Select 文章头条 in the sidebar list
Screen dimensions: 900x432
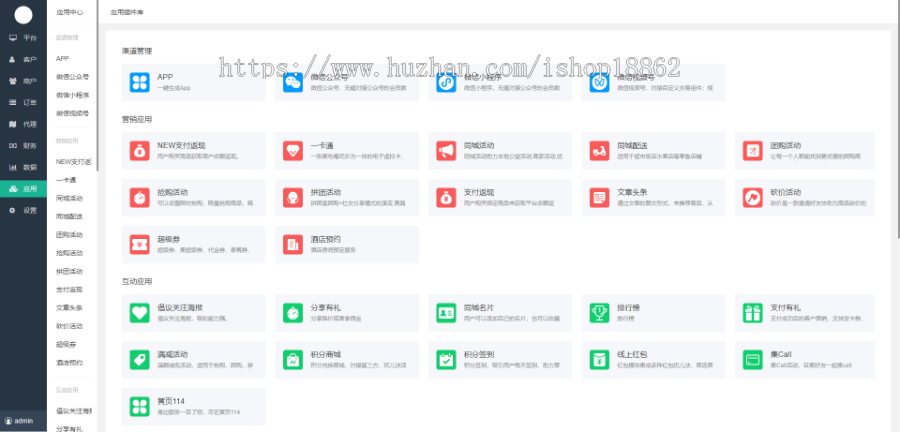(x=69, y=308)
